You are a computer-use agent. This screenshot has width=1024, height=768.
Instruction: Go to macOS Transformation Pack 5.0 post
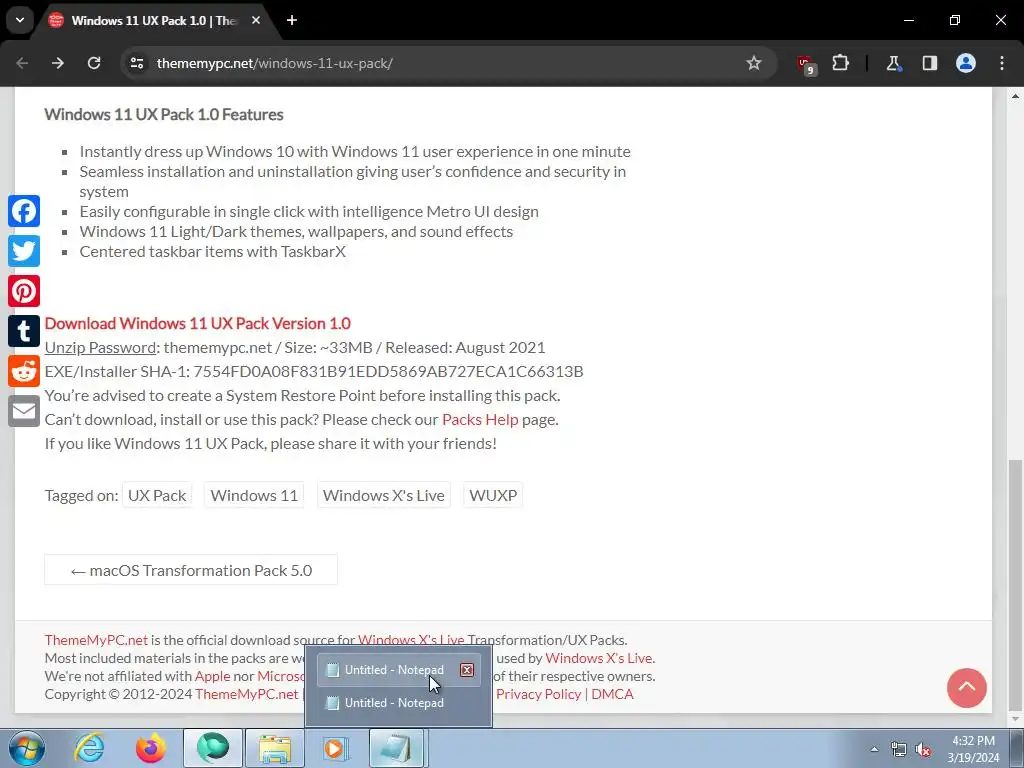click(191, 570)
